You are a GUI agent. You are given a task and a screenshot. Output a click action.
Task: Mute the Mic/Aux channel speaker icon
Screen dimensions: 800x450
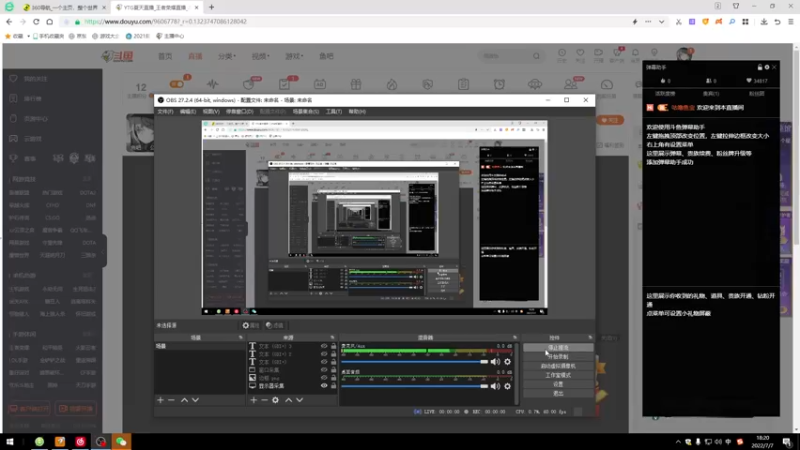(495, 362)
